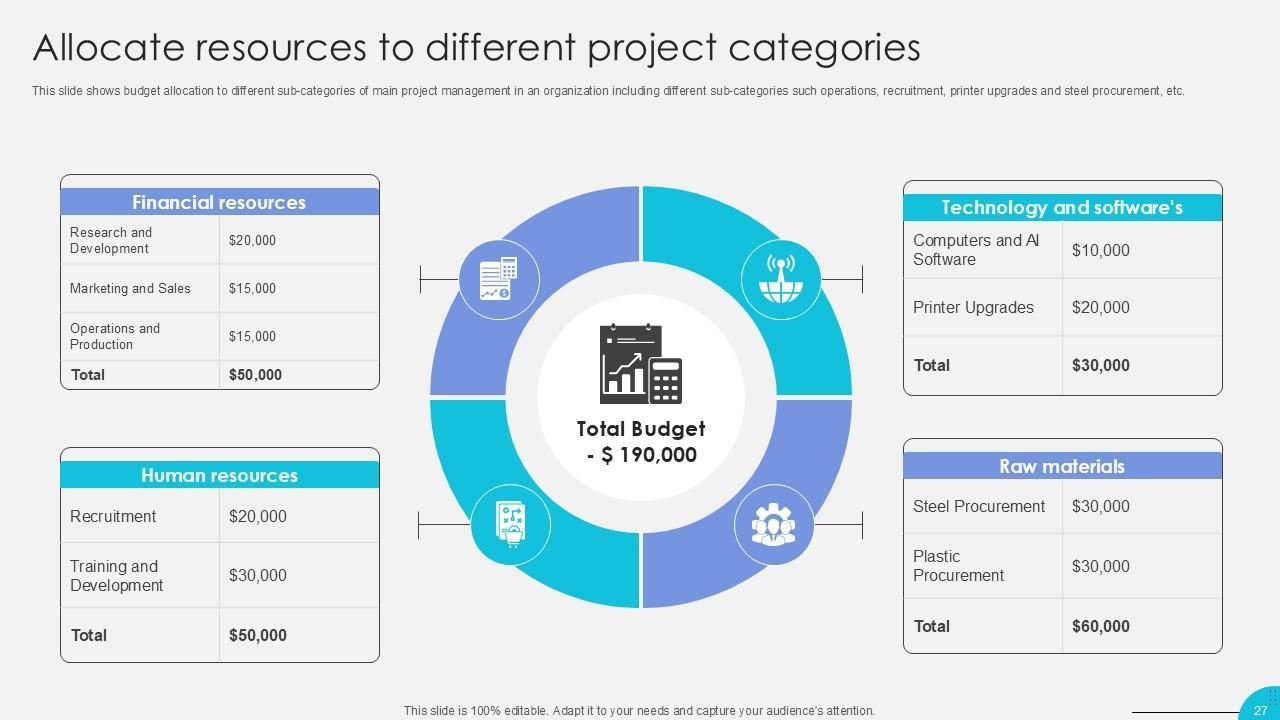Click the 'Total' label in Human resources table

(x=89, y=635)
